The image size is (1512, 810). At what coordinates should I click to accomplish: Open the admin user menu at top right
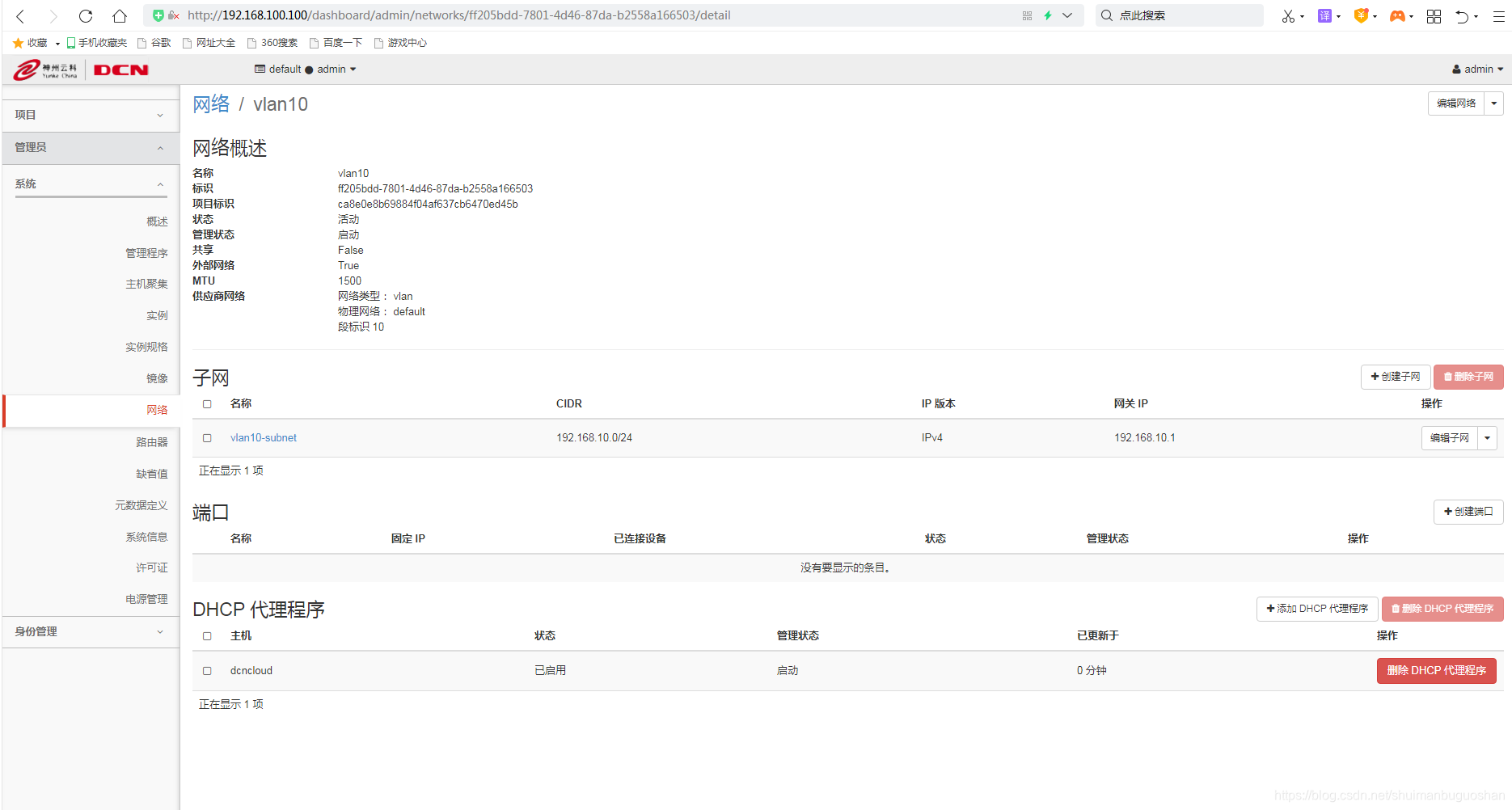(1478, 70)
